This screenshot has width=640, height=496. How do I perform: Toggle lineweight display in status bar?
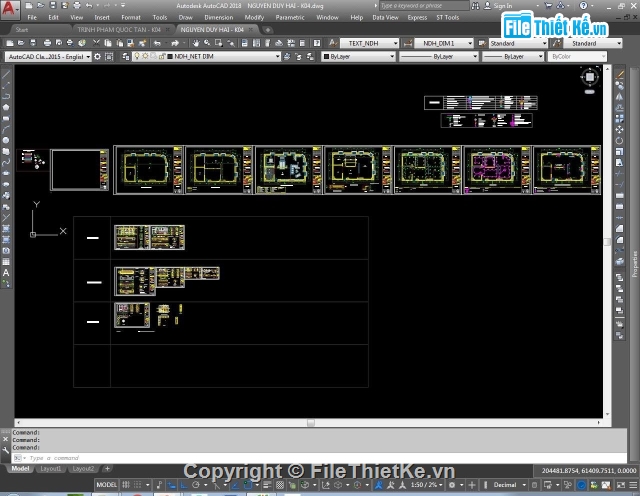[267, 485]
